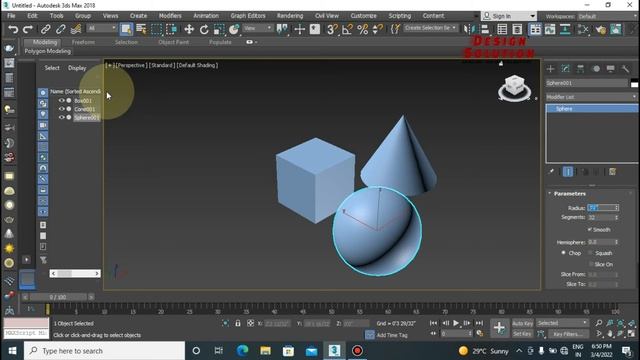Click Add Time Tag
This screenshot has width=640, height=360.
(392, 335)
